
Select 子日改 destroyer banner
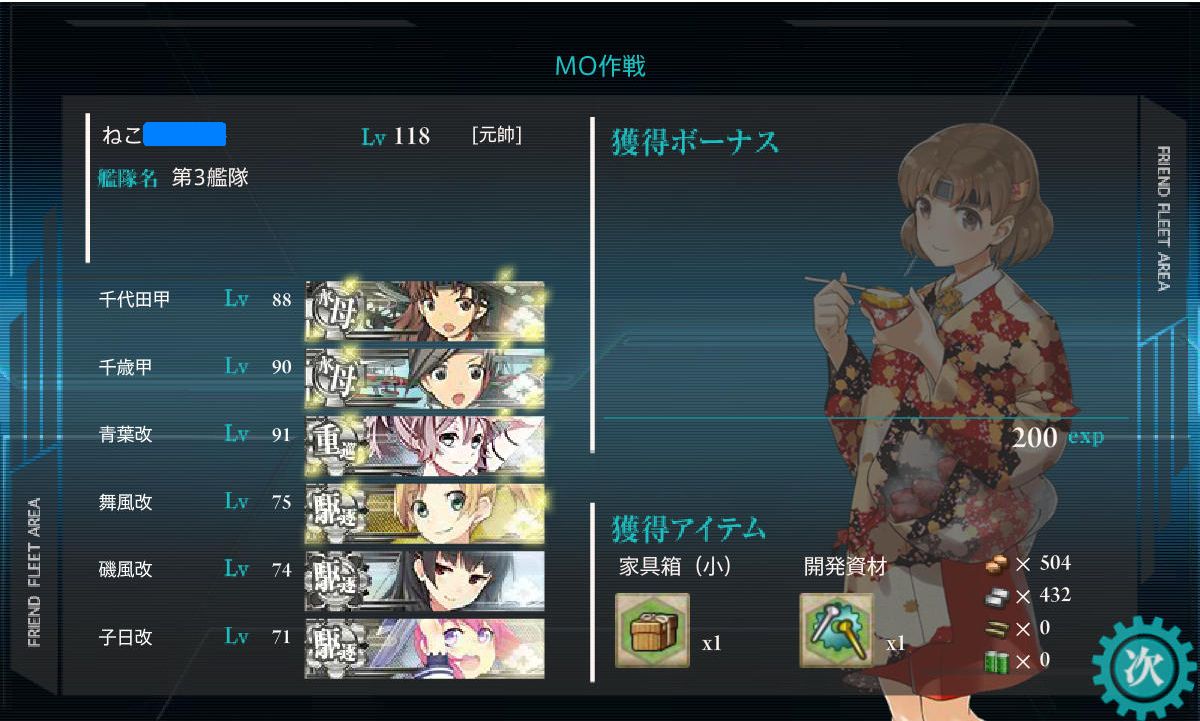tap(425, 637)
